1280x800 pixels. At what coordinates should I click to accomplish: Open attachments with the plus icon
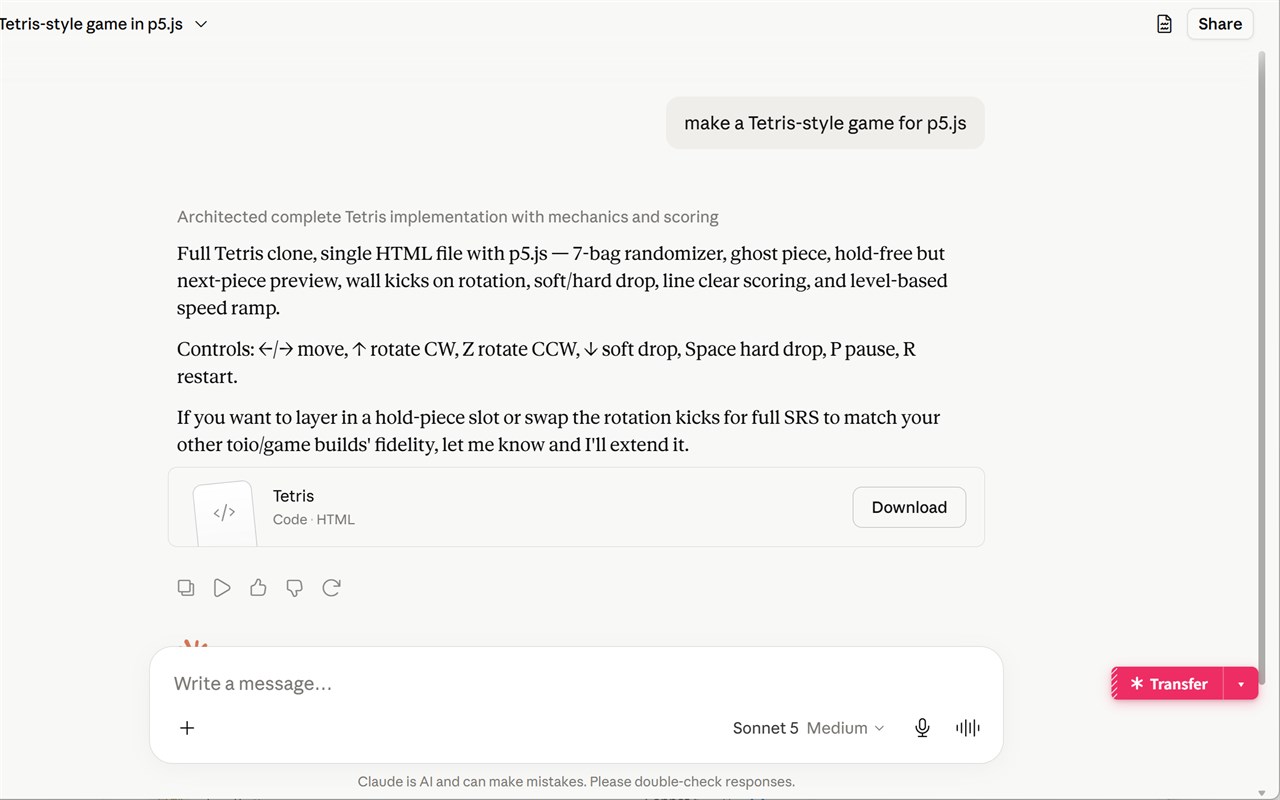click(187, 728)
